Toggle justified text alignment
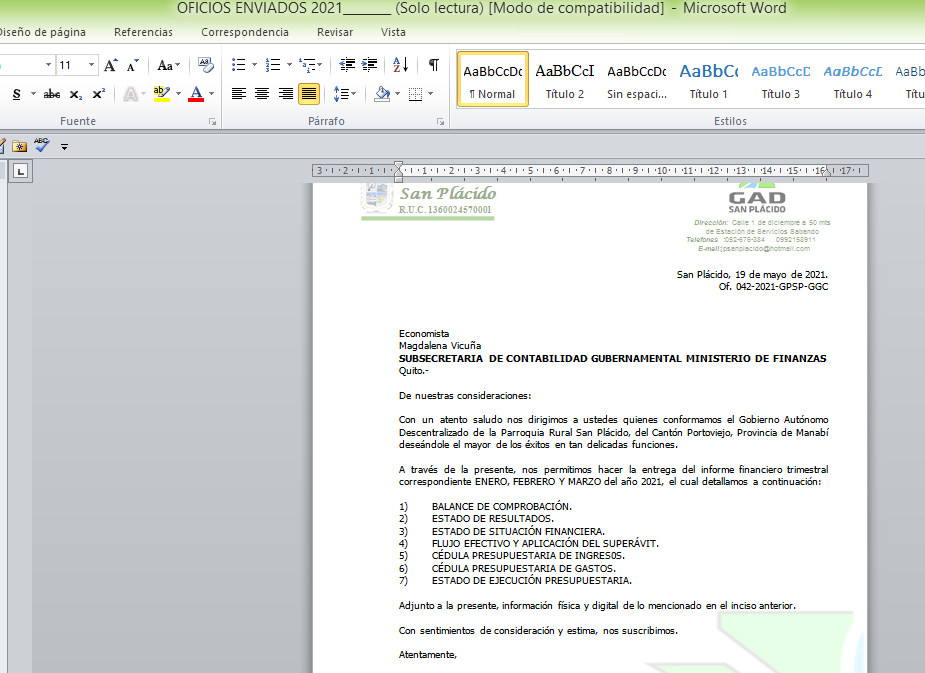Screen dimensions: 925x673 pos(309,94)
